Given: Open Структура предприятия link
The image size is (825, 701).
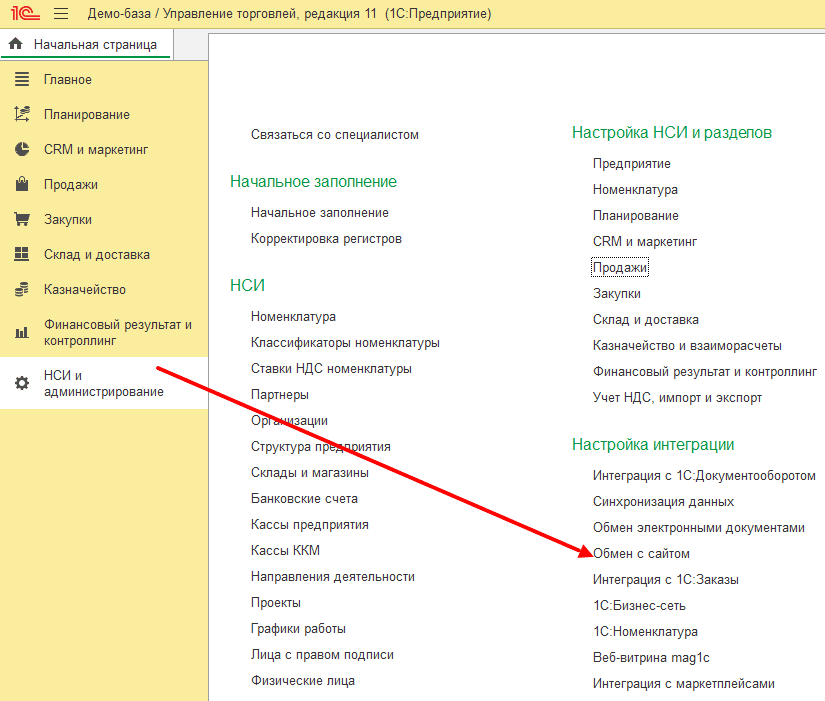Looking at the screenshot, I should [x=321, y=447].
